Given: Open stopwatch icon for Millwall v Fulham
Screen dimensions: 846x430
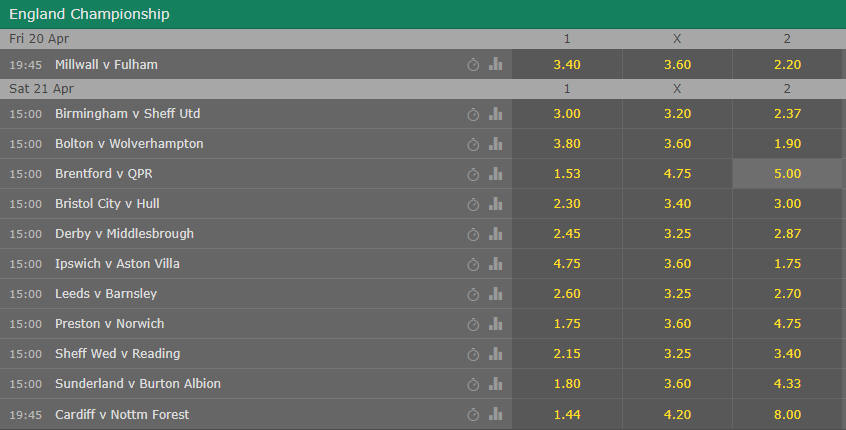Looking at the screenshot, I should point(473,65).
